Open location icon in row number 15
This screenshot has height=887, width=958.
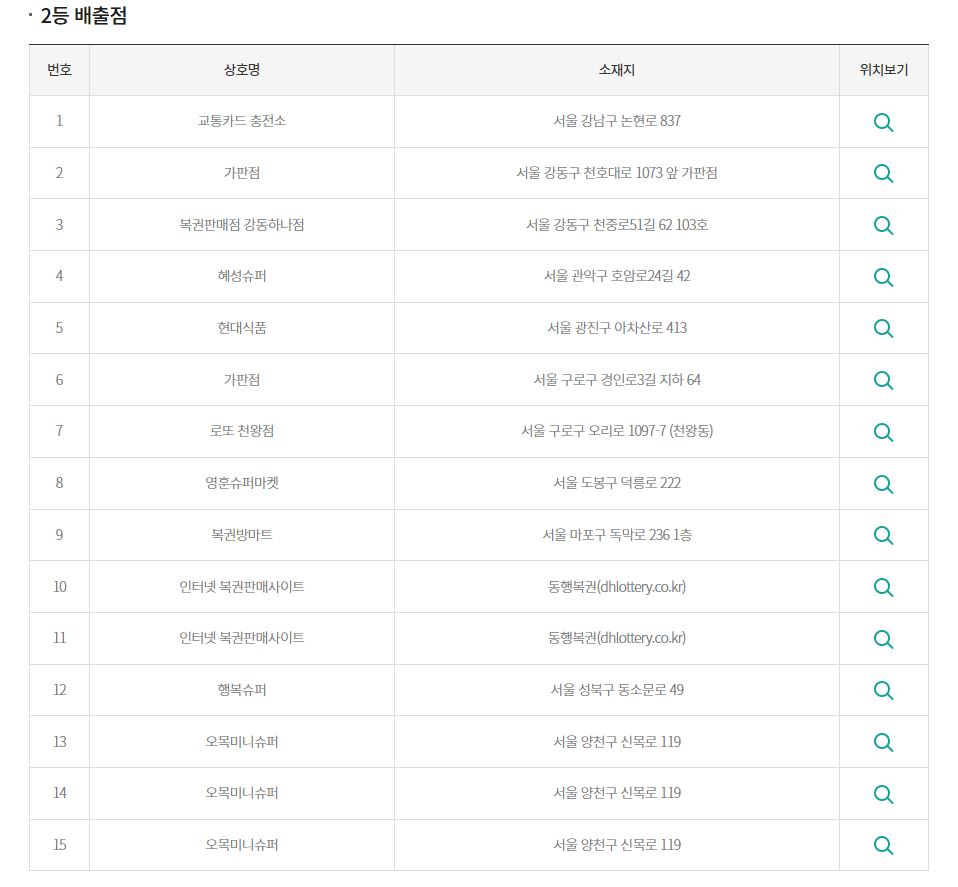click(883, 846)
